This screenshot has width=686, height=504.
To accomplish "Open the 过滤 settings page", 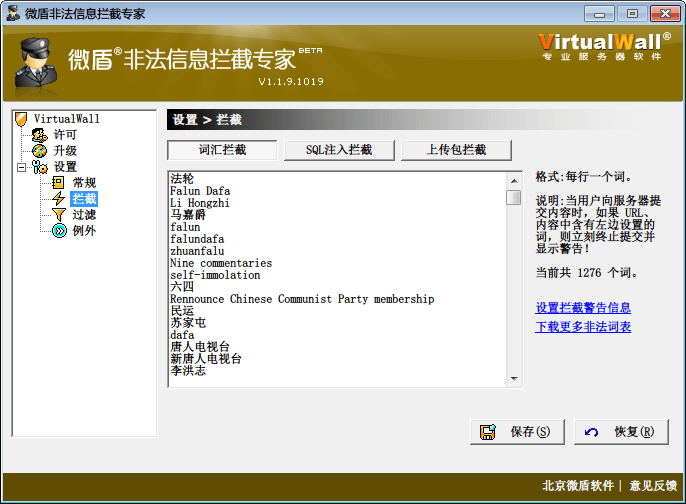I will pos(84,215).
